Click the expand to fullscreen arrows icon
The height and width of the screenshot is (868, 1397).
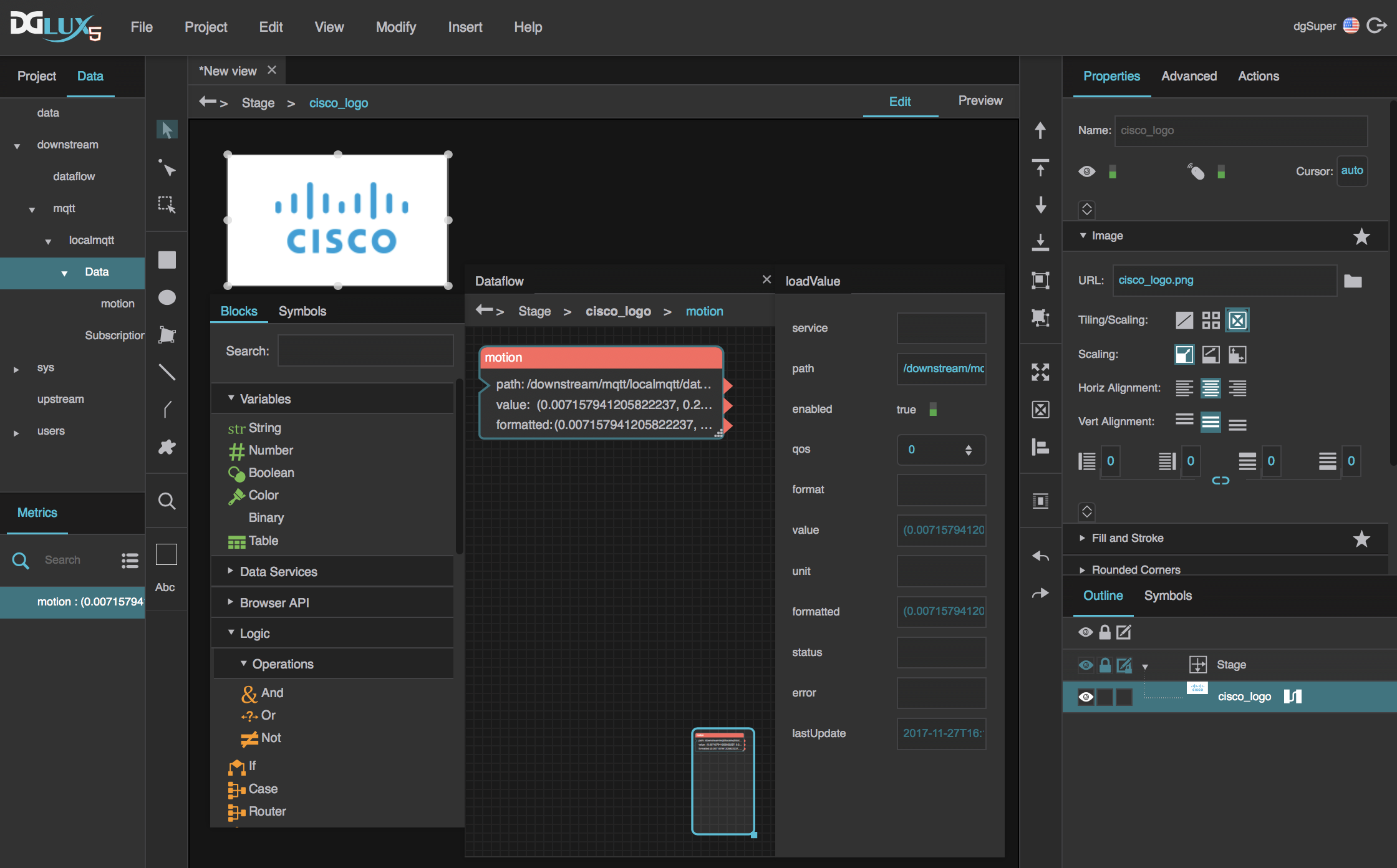[x=1040, y=372]
